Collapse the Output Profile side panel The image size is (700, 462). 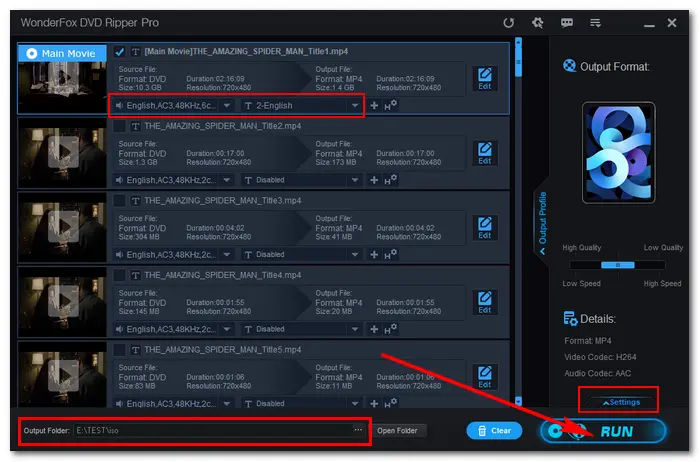[x=542, y=223]
